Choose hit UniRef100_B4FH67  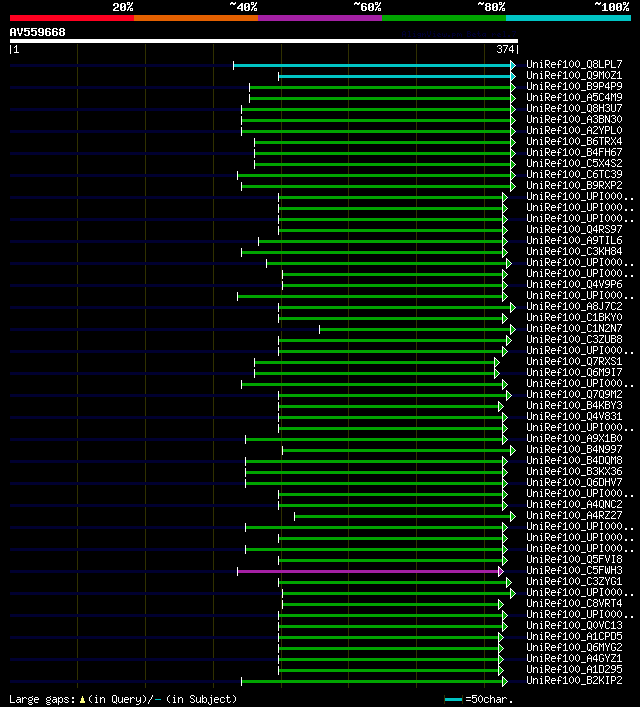coord(574,152)
